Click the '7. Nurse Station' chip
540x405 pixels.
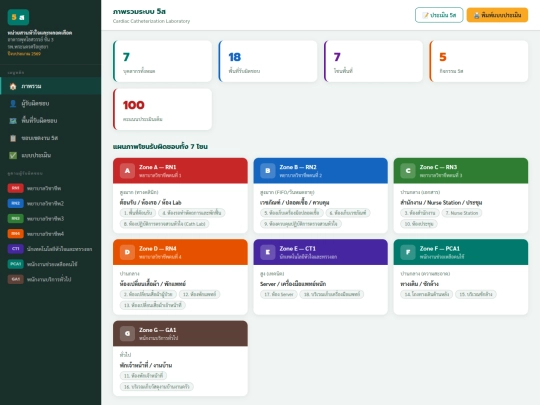462,213
